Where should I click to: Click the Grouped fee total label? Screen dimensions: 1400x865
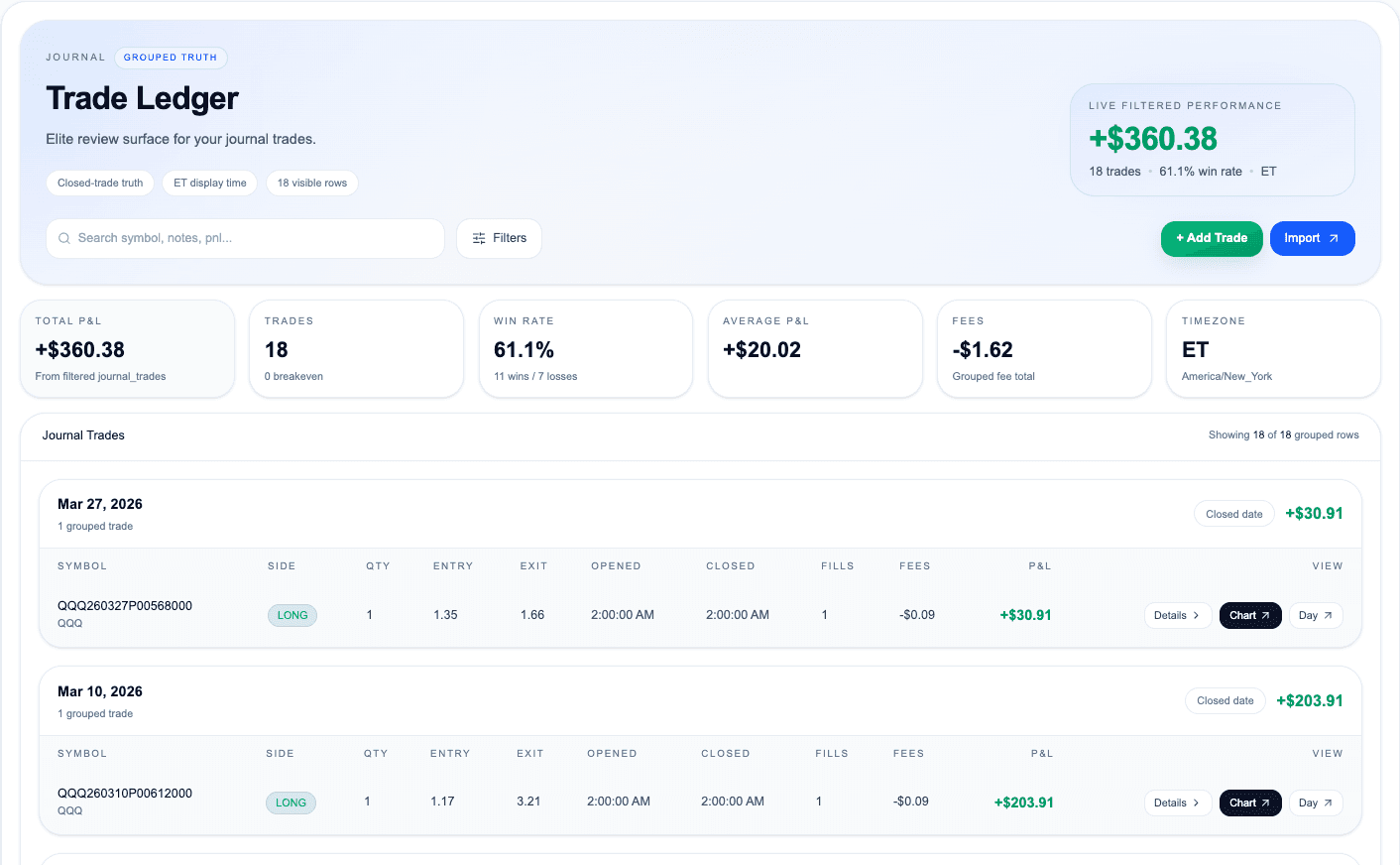[993, 377]
